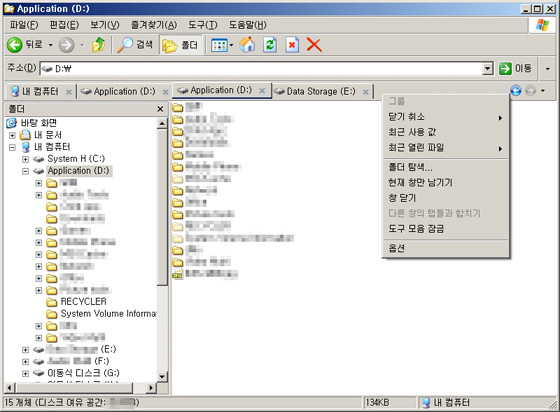This screenshot has height=412, width=560.
Task: Open the 편집(E) menu
Action: click(64, 25)
